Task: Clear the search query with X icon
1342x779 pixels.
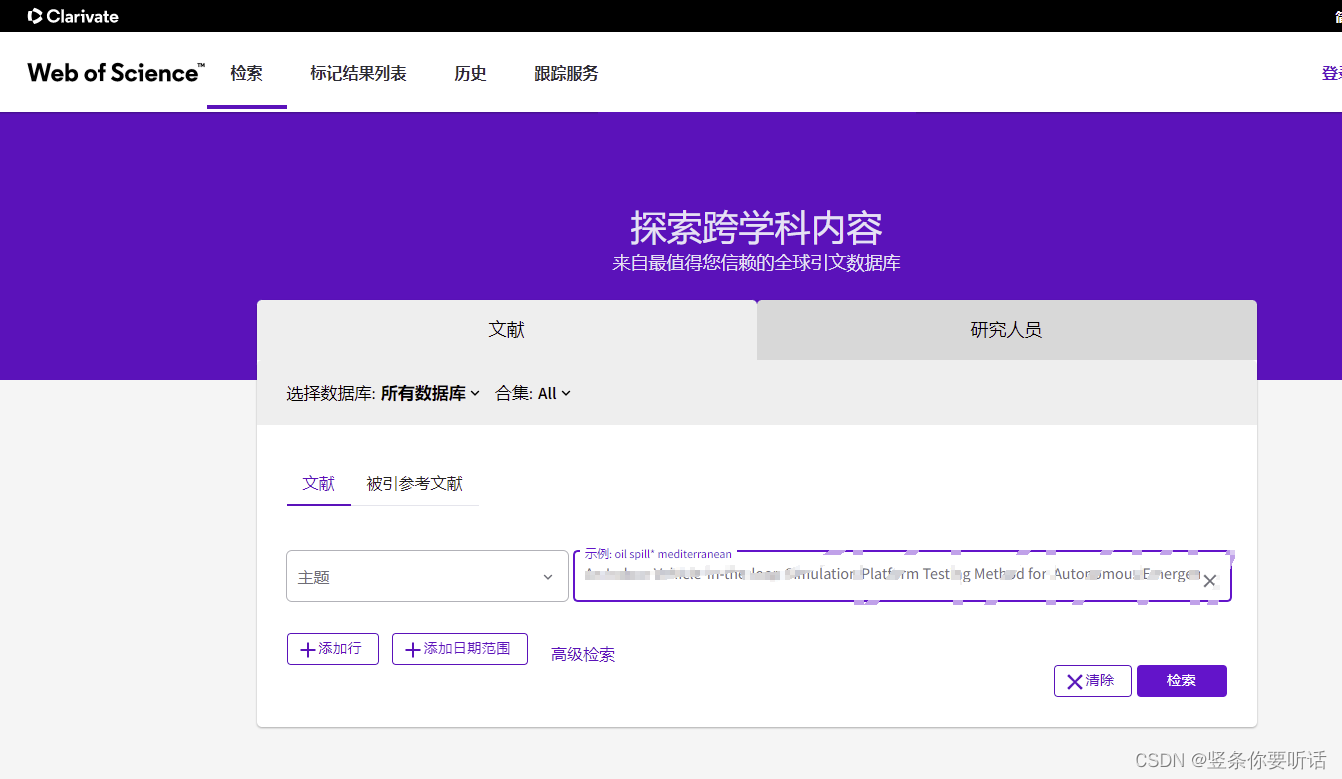Action: (x=1209, y=580)
